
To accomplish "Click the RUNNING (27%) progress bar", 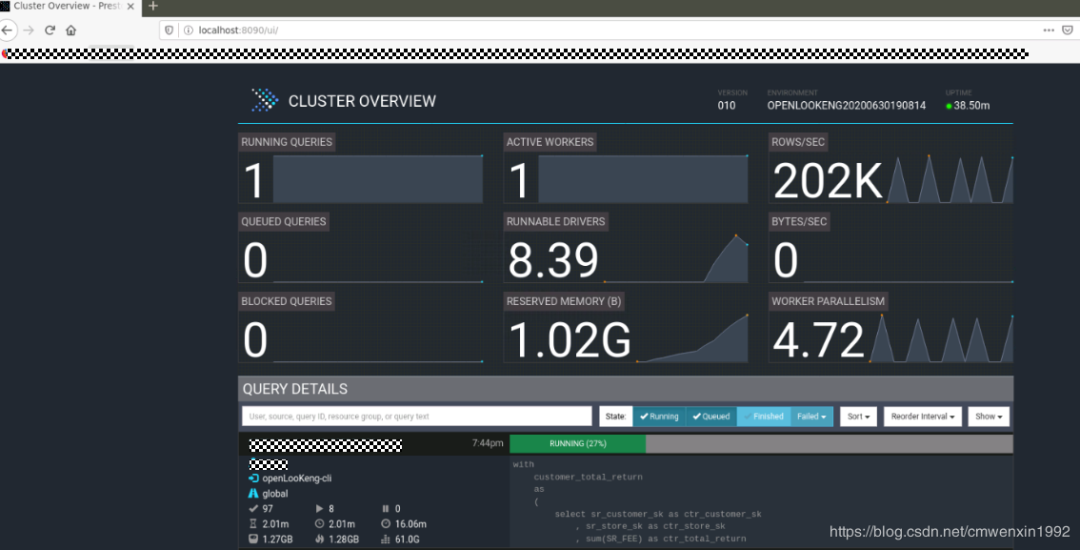I will point(761,444).
